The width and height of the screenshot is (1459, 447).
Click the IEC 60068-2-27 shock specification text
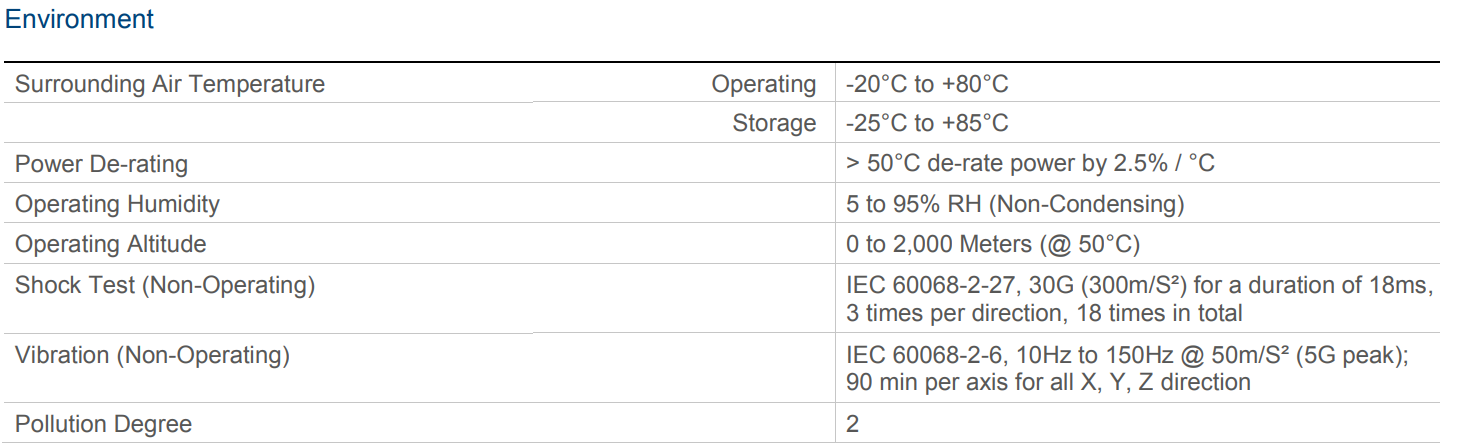tap(1140, 285)
